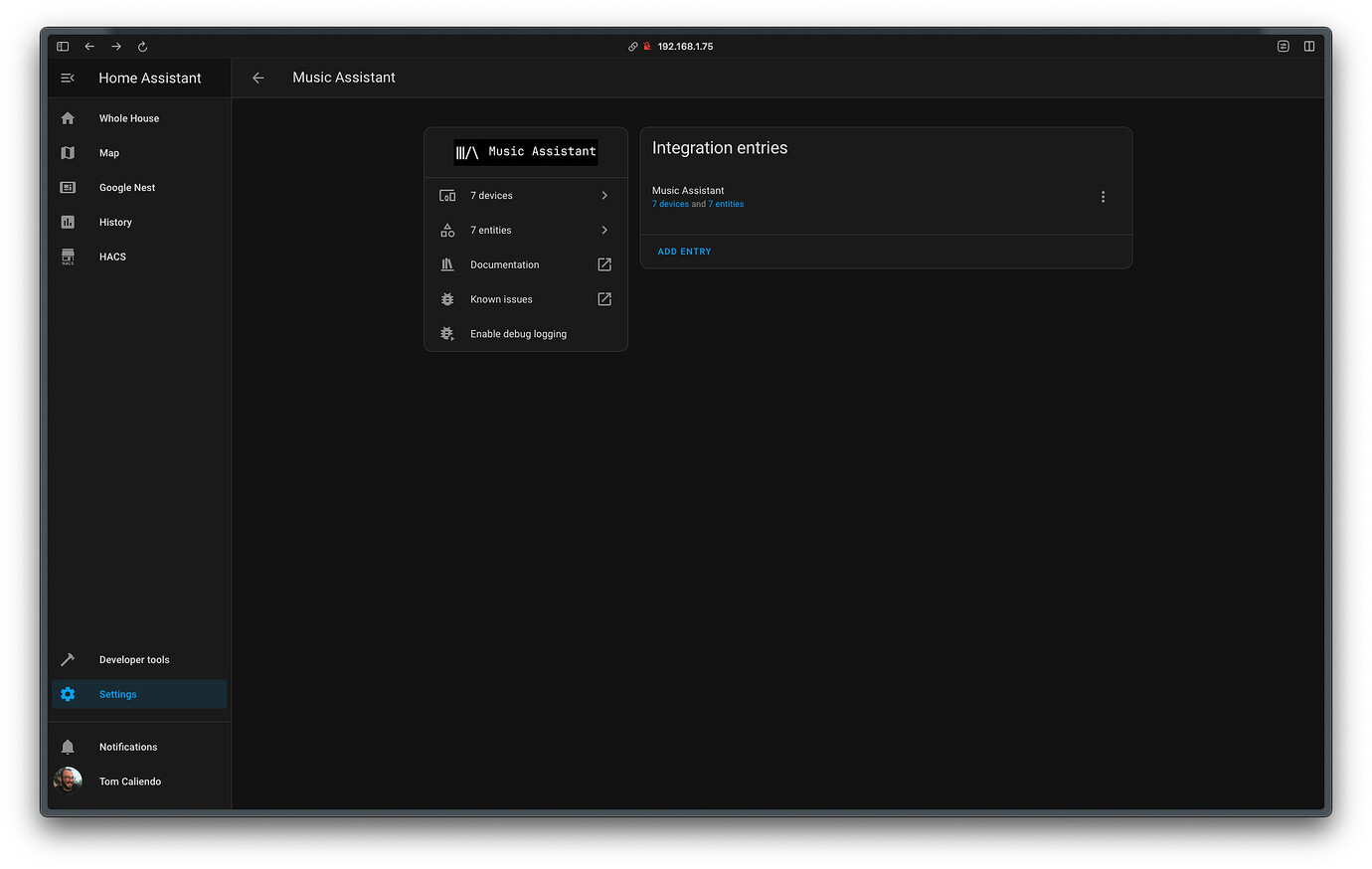The height and width of the screenshot is (869, 1372).
Task: Click the sidebar collapse icon at top left
Action: (x=67, y=78)
